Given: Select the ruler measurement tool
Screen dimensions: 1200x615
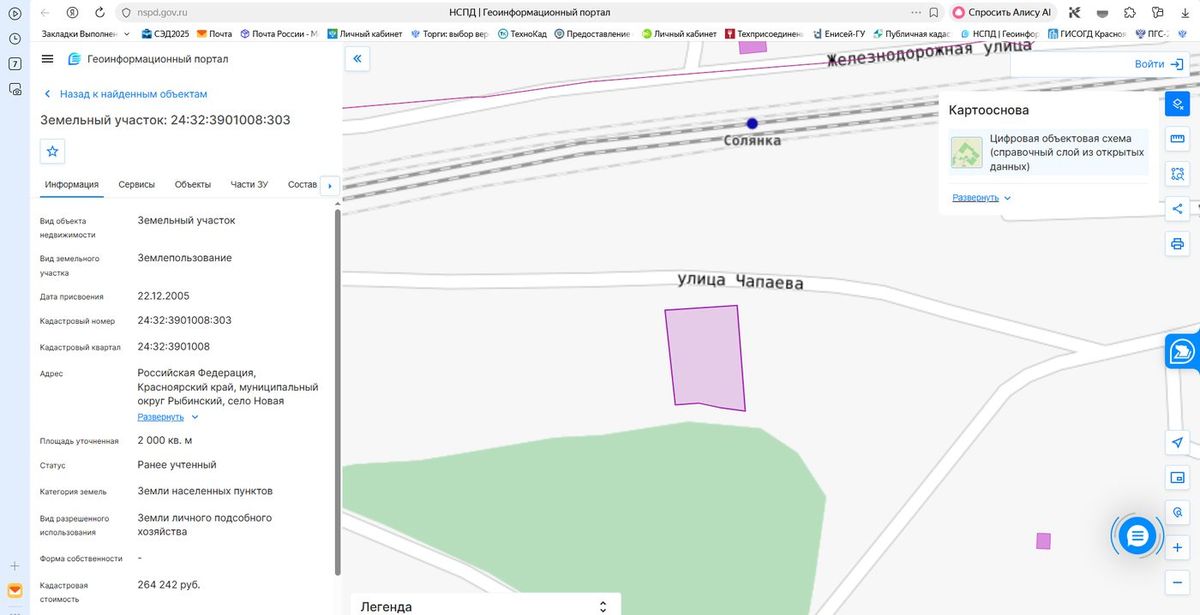Looking at the screenshot, I should click(1177, 139).
